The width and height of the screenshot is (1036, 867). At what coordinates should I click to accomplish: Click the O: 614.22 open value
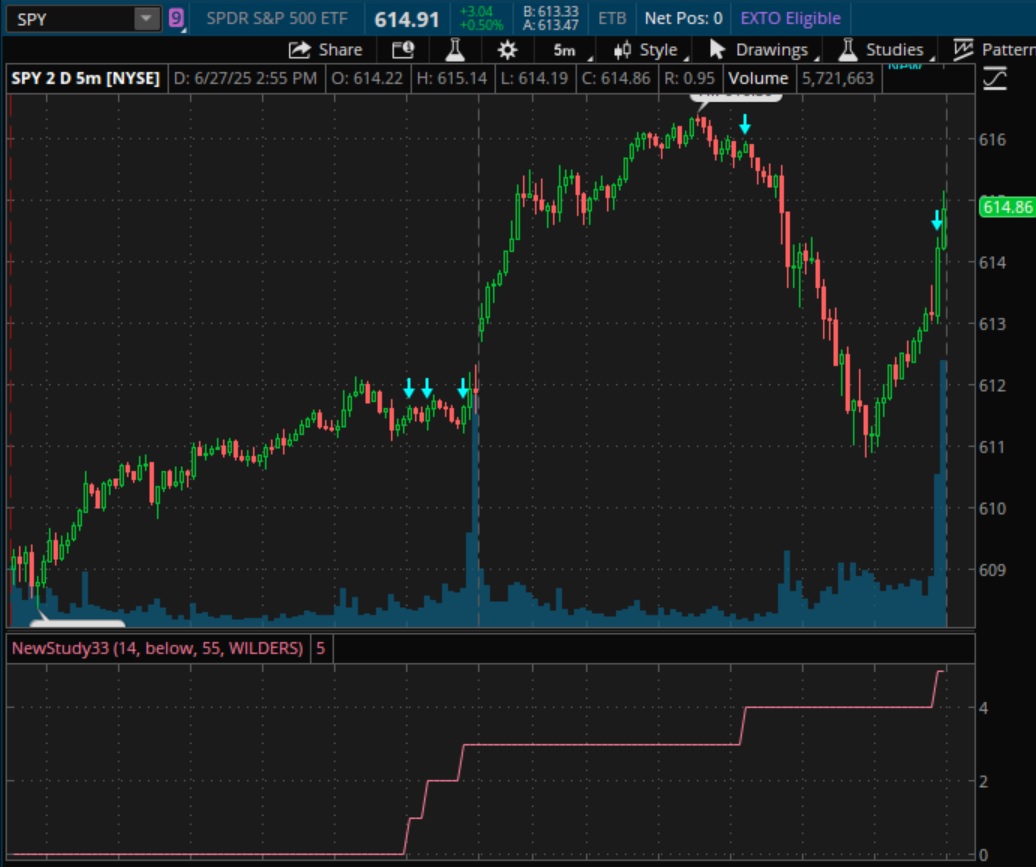367,79
